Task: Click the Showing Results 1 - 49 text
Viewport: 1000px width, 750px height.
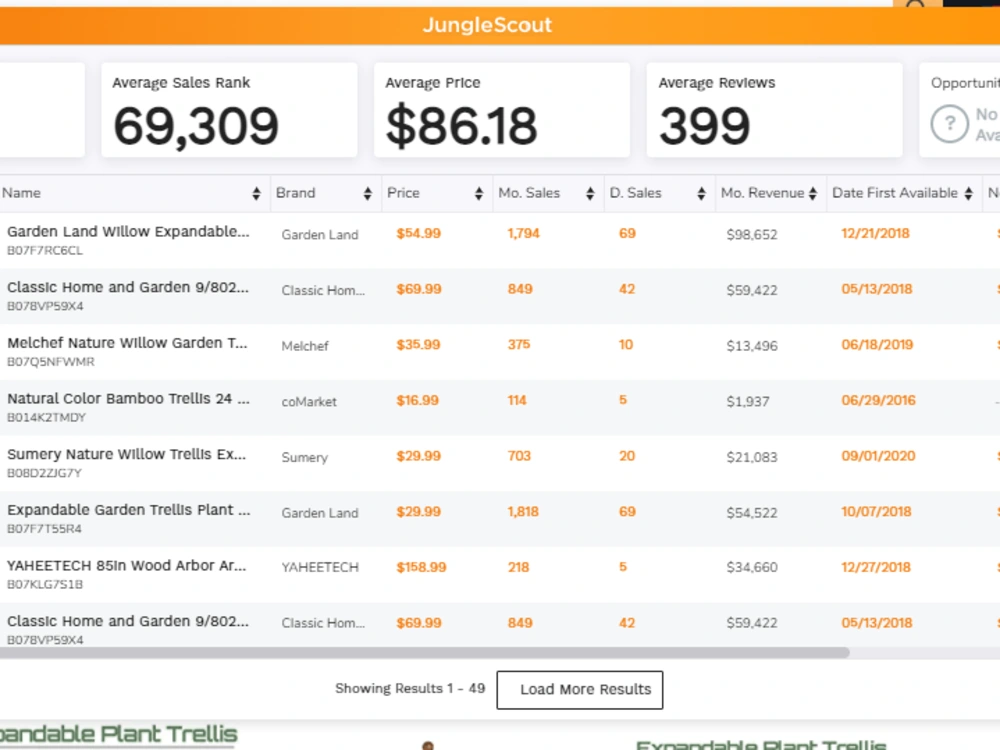Action: pos(410,689)
